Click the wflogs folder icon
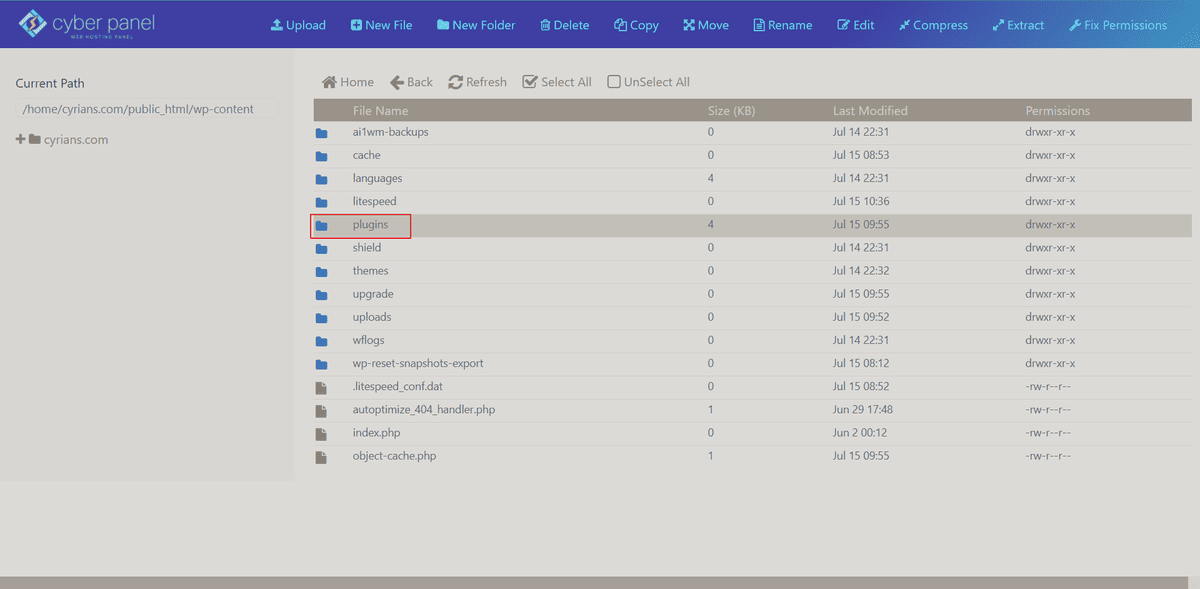This screenshot has width=1200, height=589. coord(321,341)
